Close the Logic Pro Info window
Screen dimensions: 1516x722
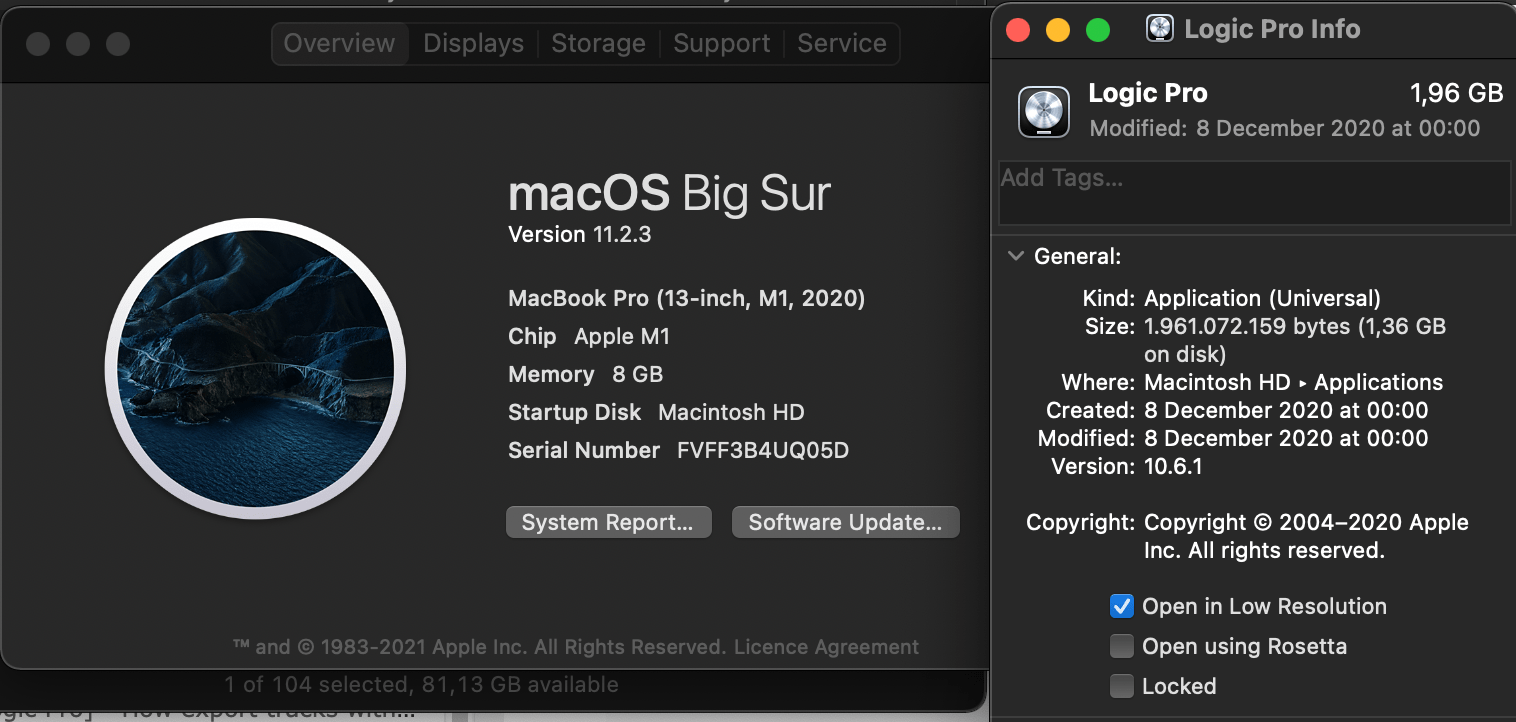coord(1018,30)
